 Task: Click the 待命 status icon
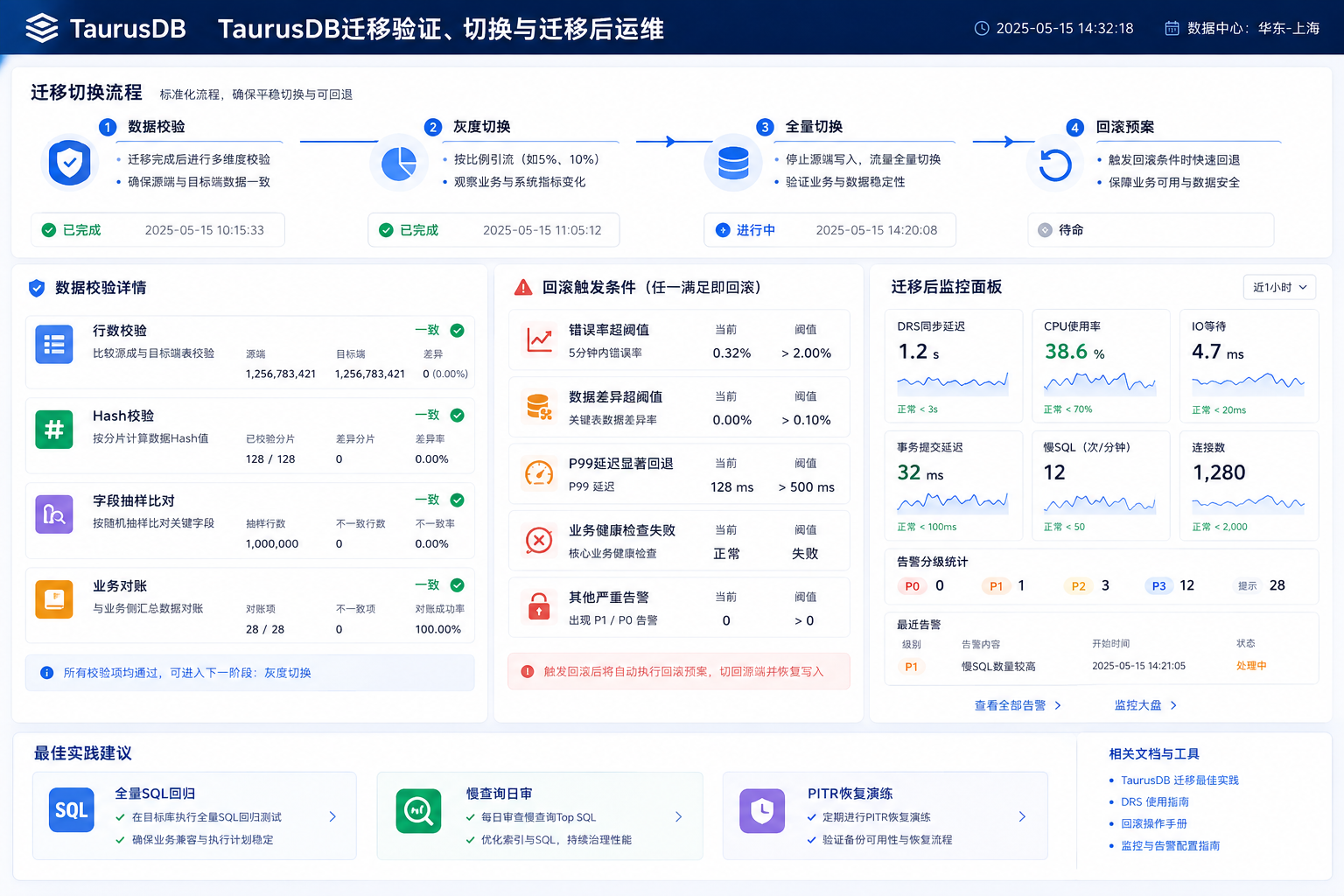tap(1045, 230)
